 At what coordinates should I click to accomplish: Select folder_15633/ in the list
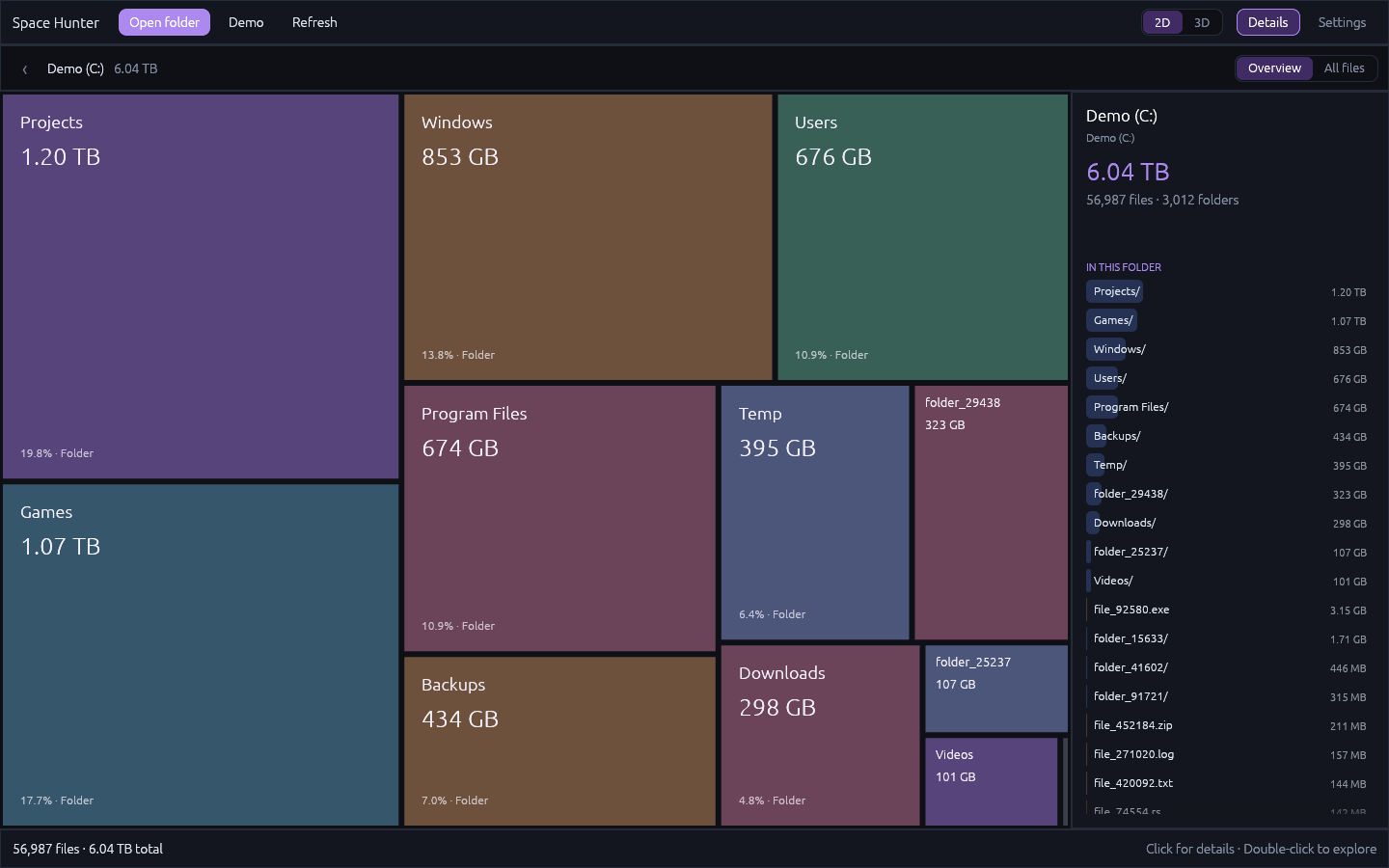pyautogui.click(x=1226, y=638)
